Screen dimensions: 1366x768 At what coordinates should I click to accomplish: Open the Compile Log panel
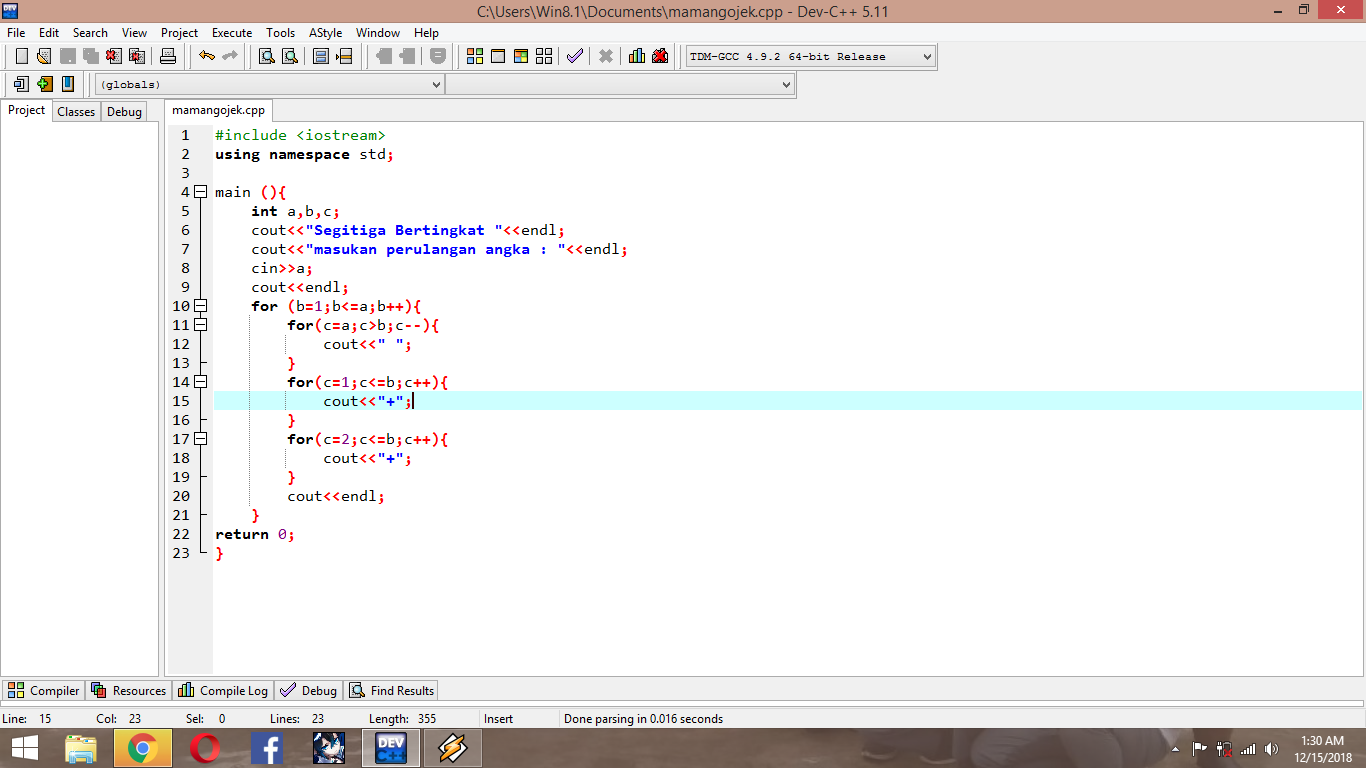pos(222,690)
